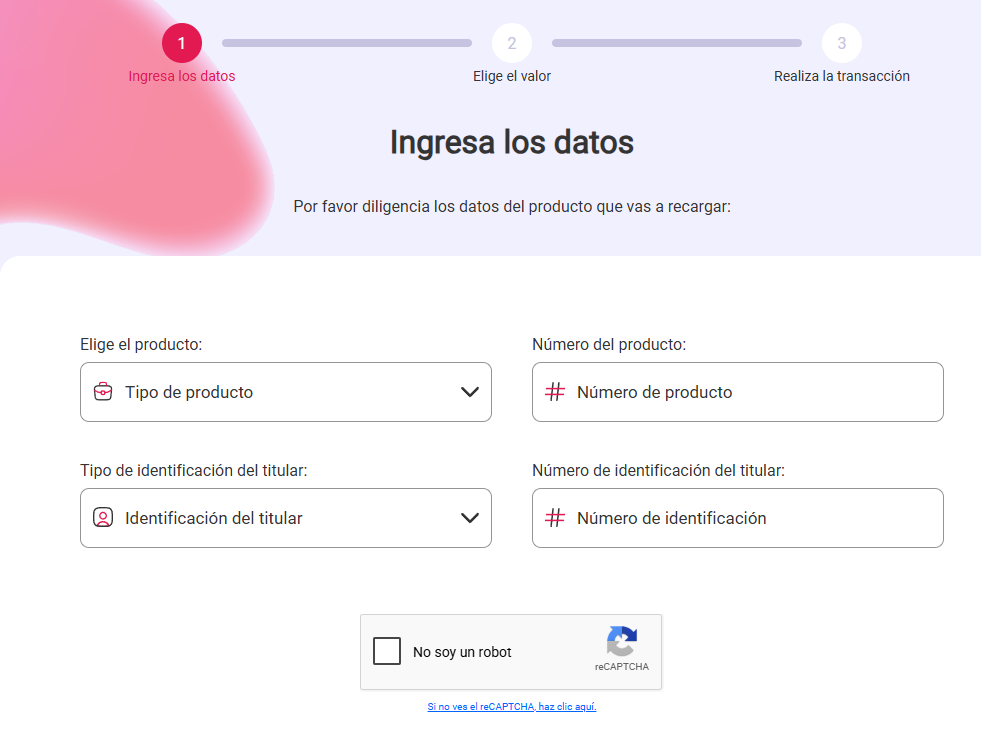This screenshot has width=981, height=730.
Task: Open the Si no ves el reCAPTCHA link
Action: point(512,706)
